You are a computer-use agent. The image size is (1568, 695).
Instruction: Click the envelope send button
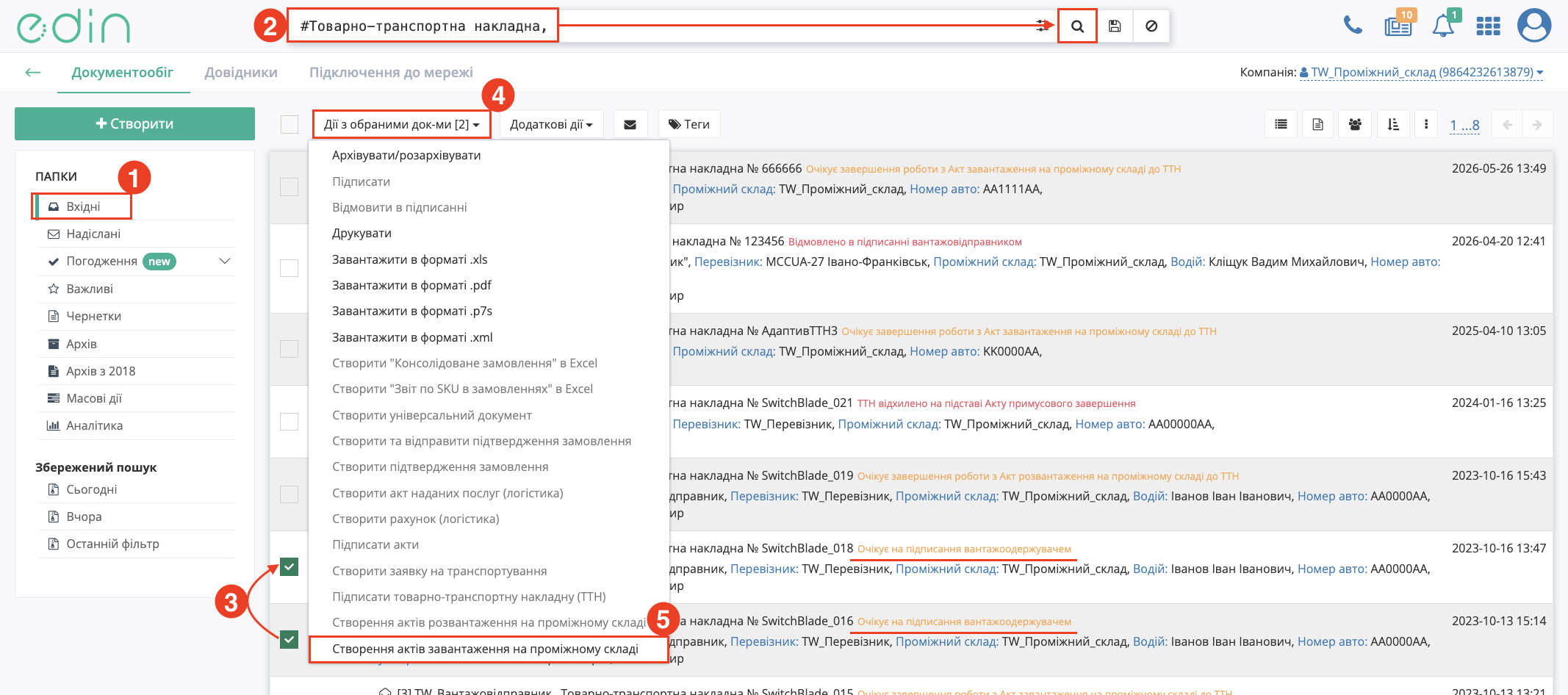tap(630, 124)
